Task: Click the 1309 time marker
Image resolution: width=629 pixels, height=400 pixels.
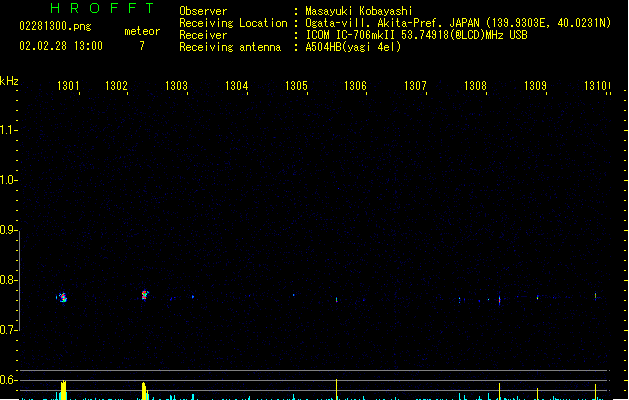Action: (x=536, y=86)
